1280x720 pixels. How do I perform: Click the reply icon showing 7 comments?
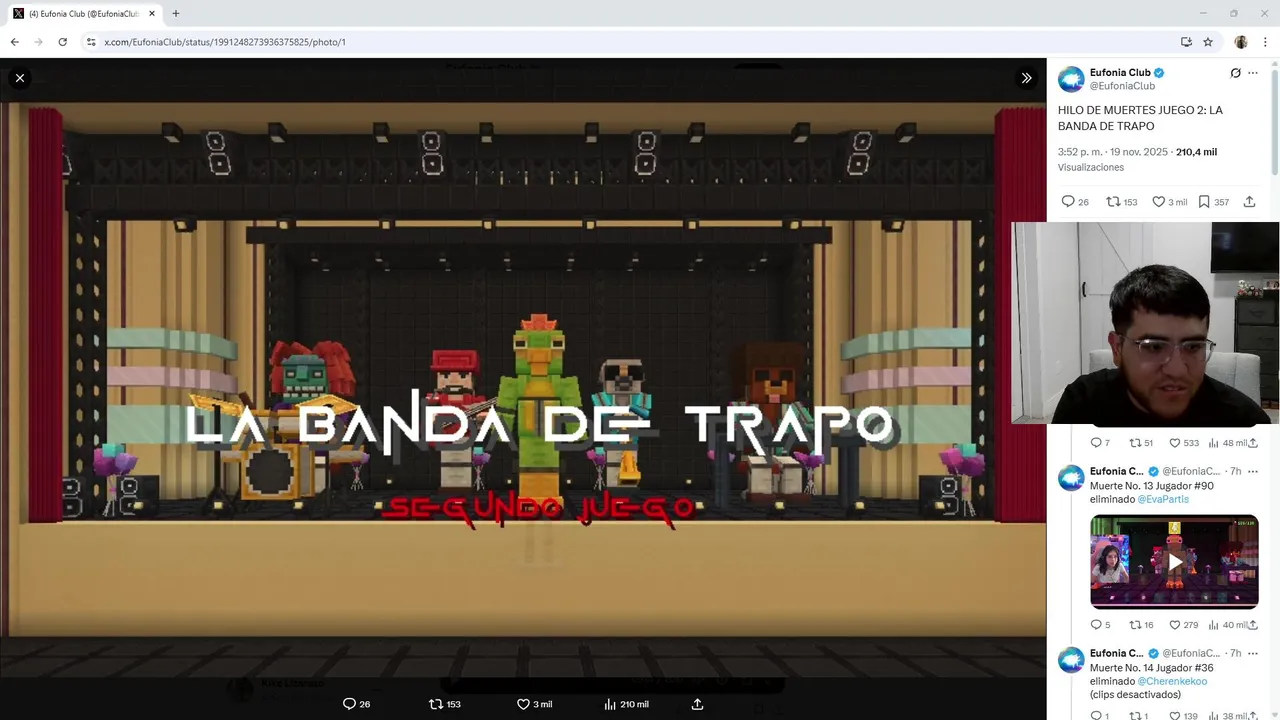(x=1096, y=443)
